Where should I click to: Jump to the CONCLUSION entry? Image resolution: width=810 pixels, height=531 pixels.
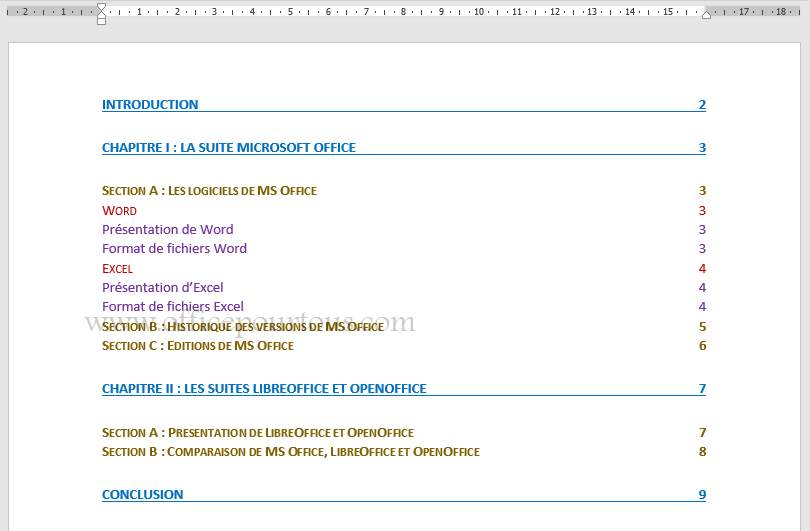tap(143, 495)
